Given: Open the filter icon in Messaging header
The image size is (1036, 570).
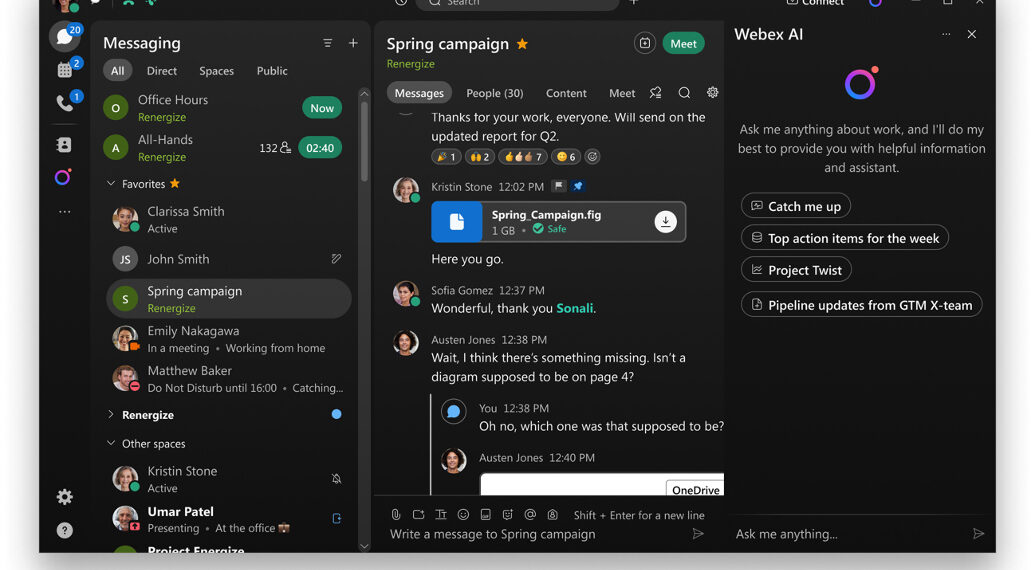Looking at the screenshot, I should pyautogui.click(x=328, y=43).
